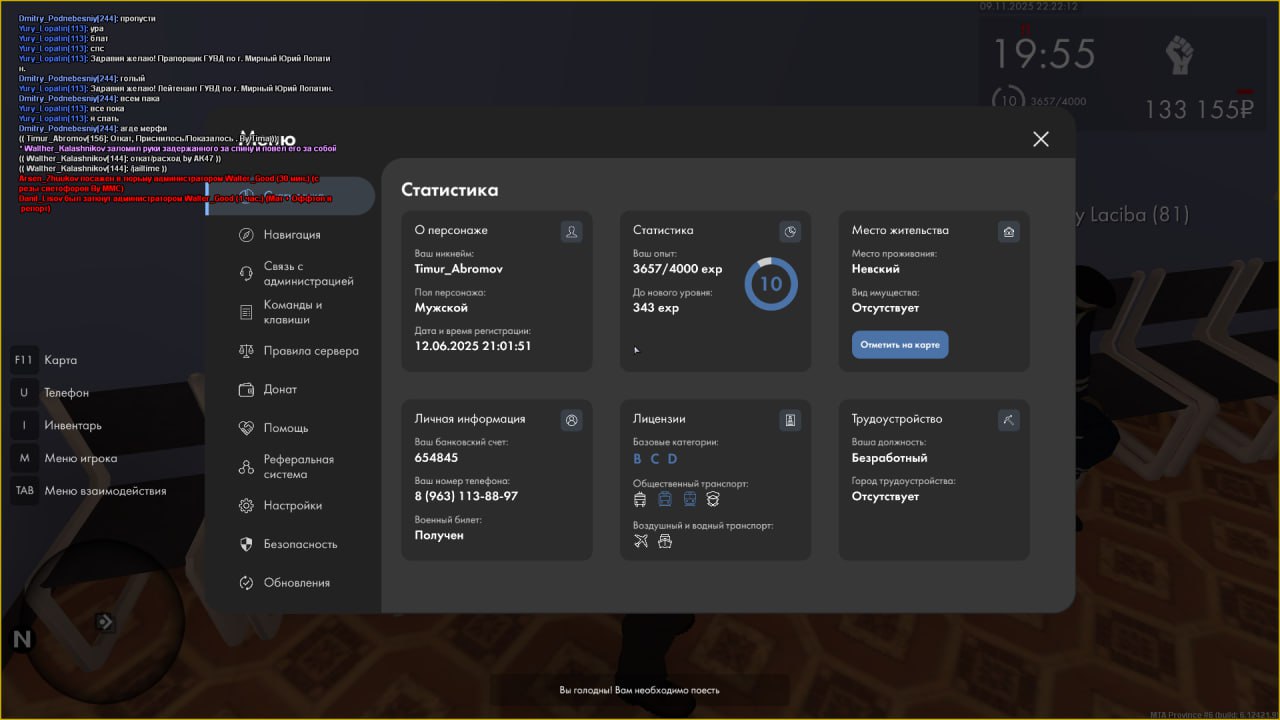Click the profile icon in О персонаже card
This screenshot has width=1280, height=720.
(572, 232)
